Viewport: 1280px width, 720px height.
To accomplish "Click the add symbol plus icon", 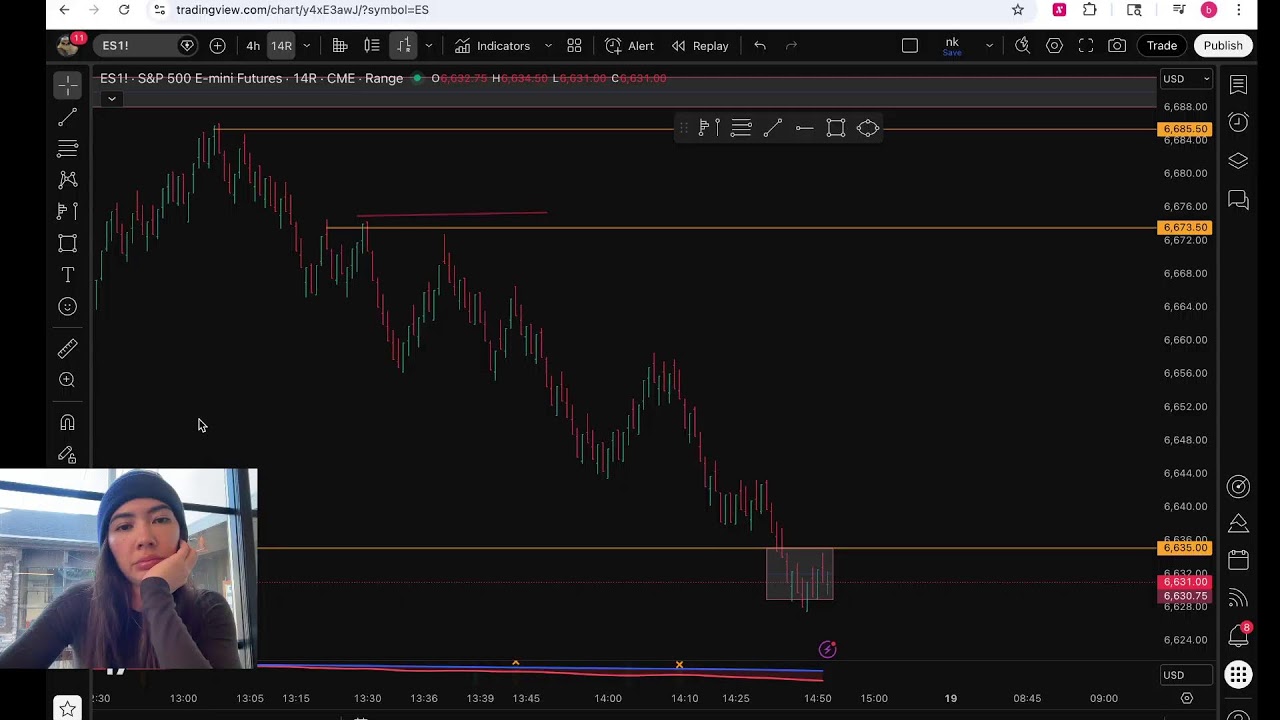I will 217,46.
